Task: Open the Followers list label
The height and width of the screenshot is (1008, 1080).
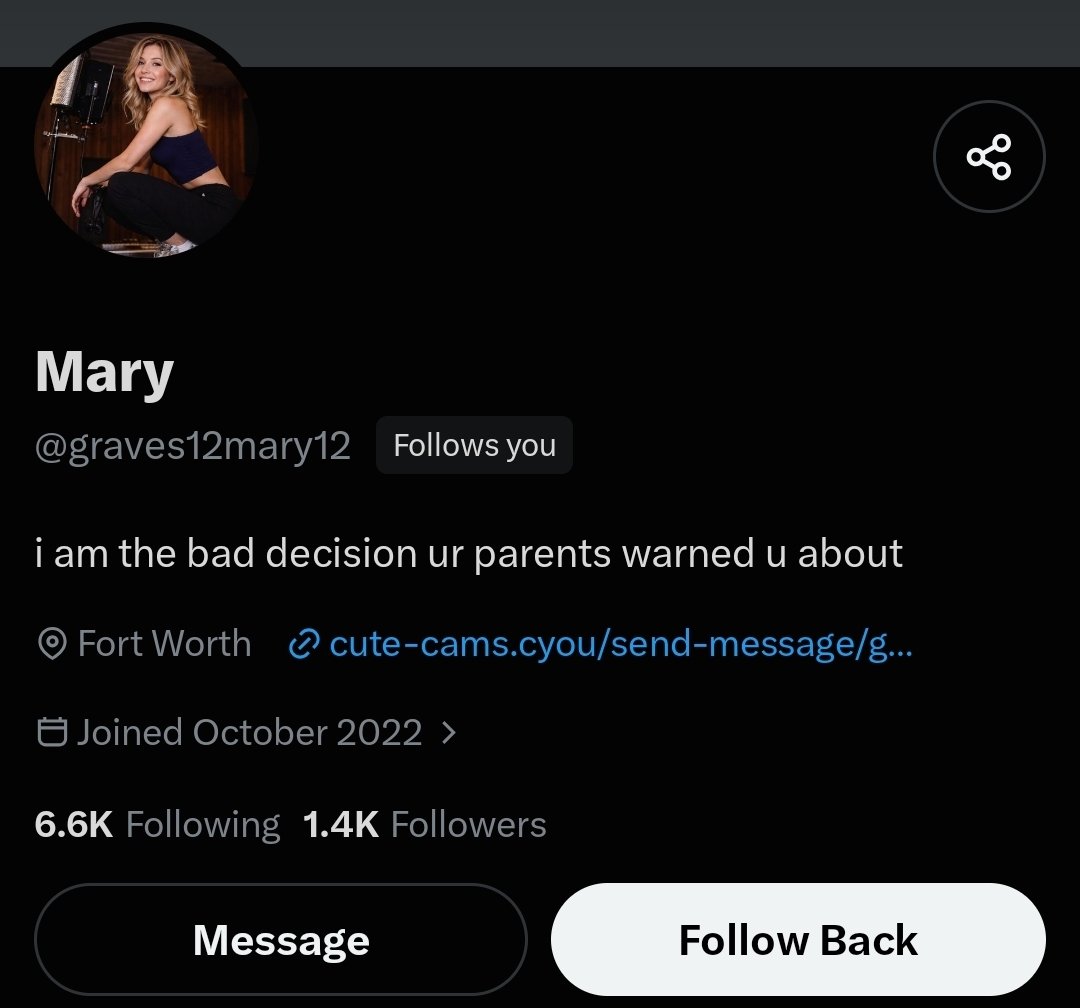Action: pyautogui.click(x=468, y=824)
